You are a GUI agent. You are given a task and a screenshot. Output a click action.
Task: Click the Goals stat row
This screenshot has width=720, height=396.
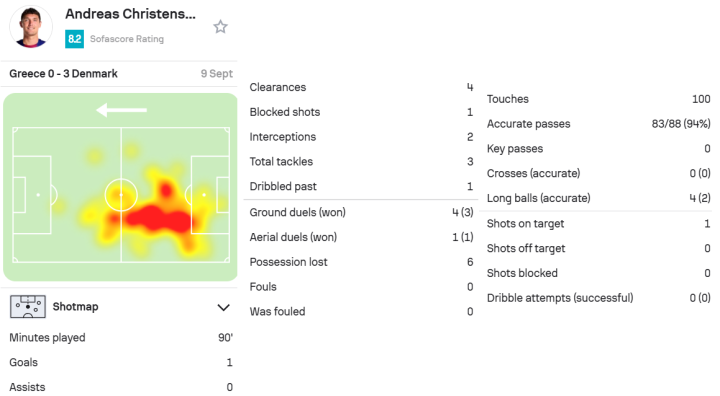pyautogui.click(x=121, y=362)
